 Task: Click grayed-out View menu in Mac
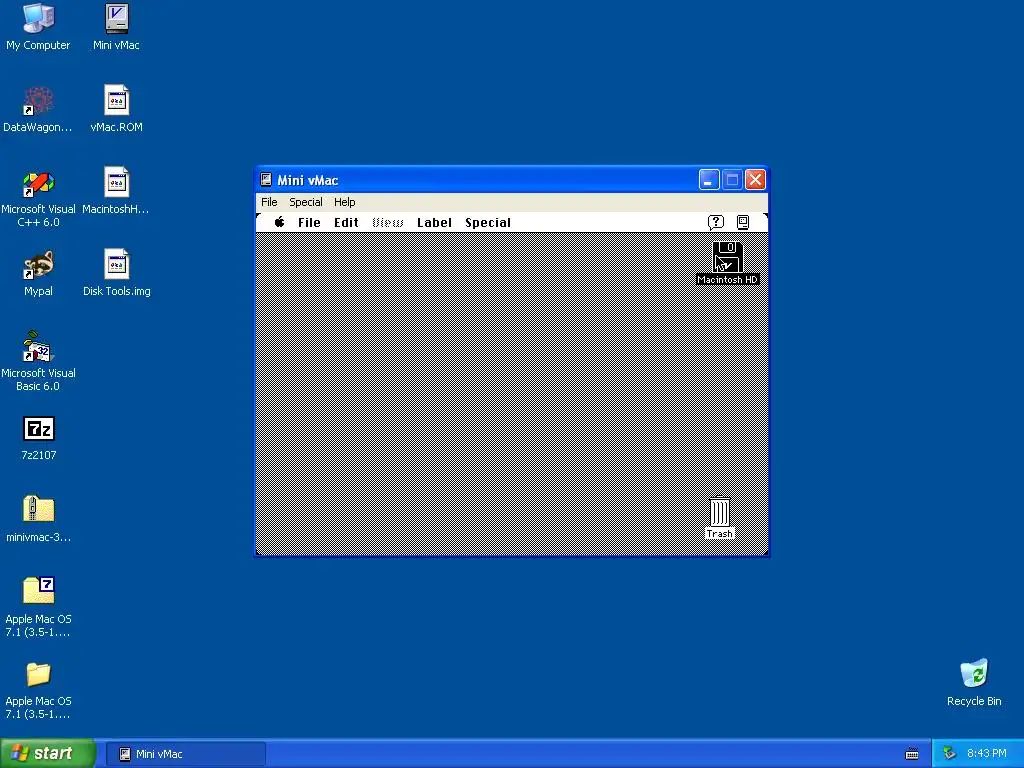388,223
